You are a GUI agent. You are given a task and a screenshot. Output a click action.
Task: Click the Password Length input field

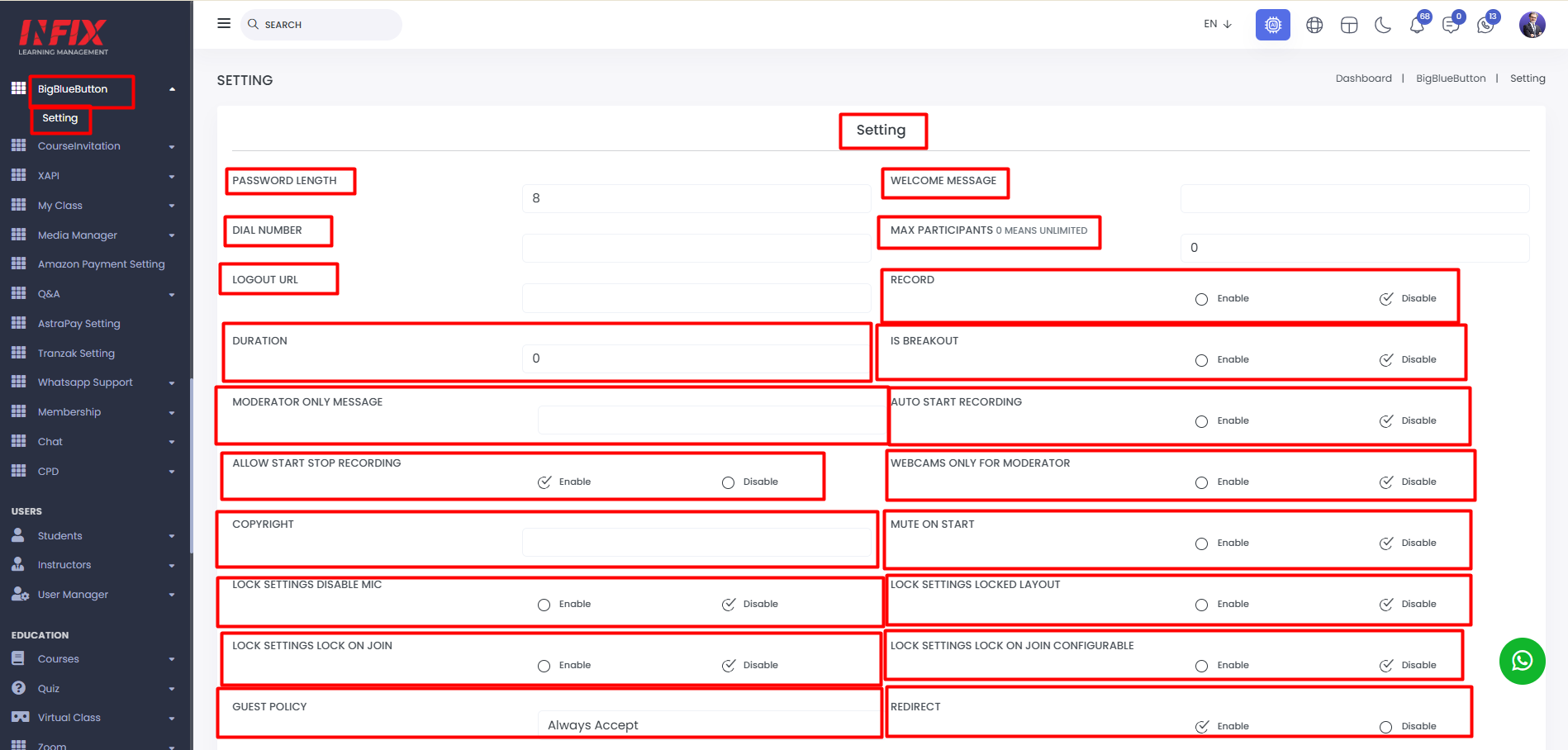point(696,198)
